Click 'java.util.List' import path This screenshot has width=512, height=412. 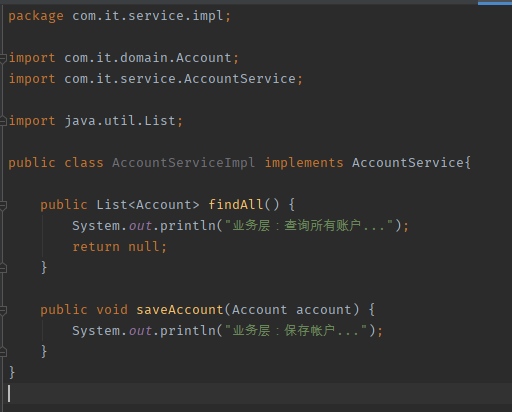pos(120,121)
